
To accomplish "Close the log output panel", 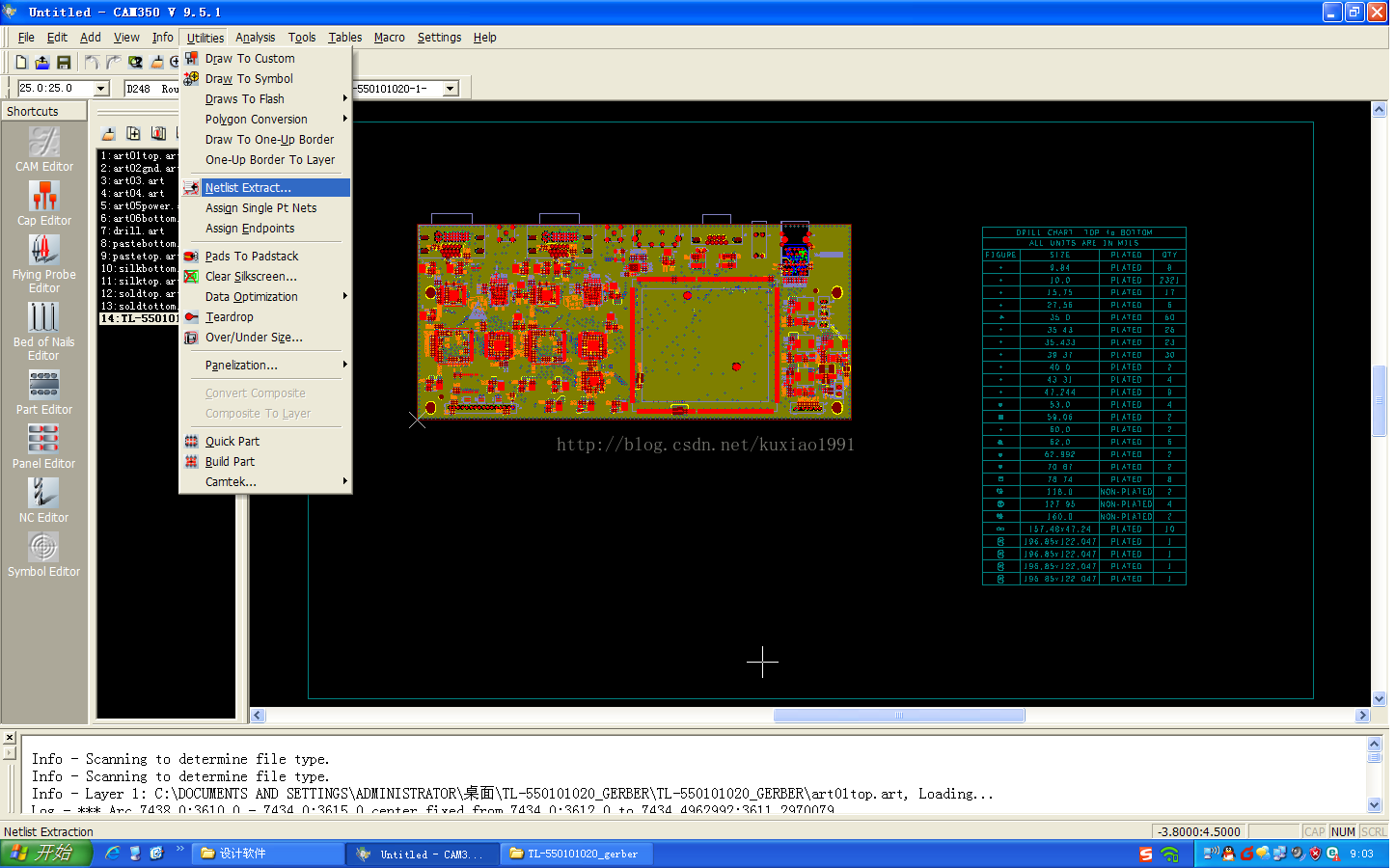I will 10,738.
